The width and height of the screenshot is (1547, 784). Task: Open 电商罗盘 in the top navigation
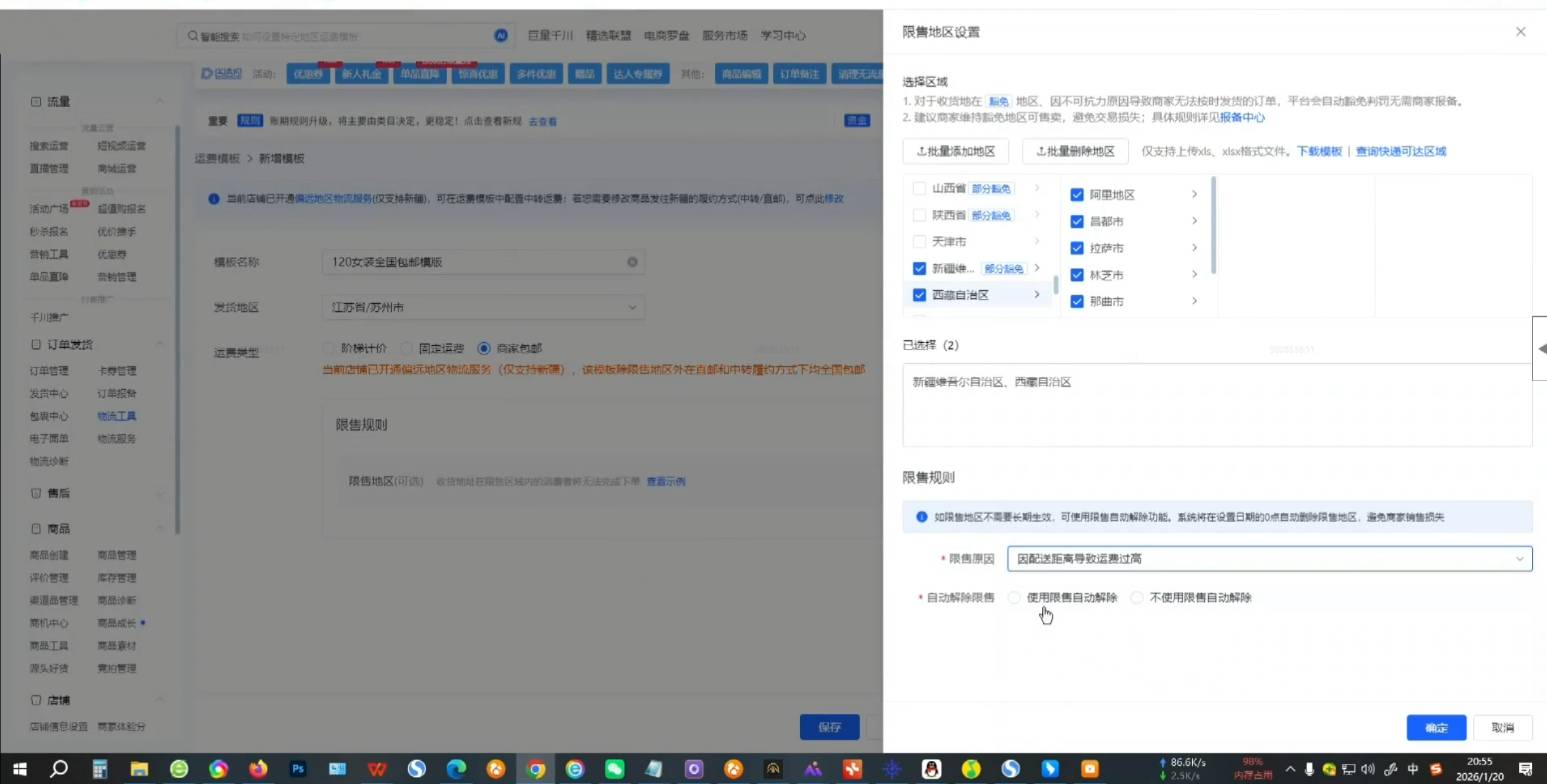click(666, 36)
